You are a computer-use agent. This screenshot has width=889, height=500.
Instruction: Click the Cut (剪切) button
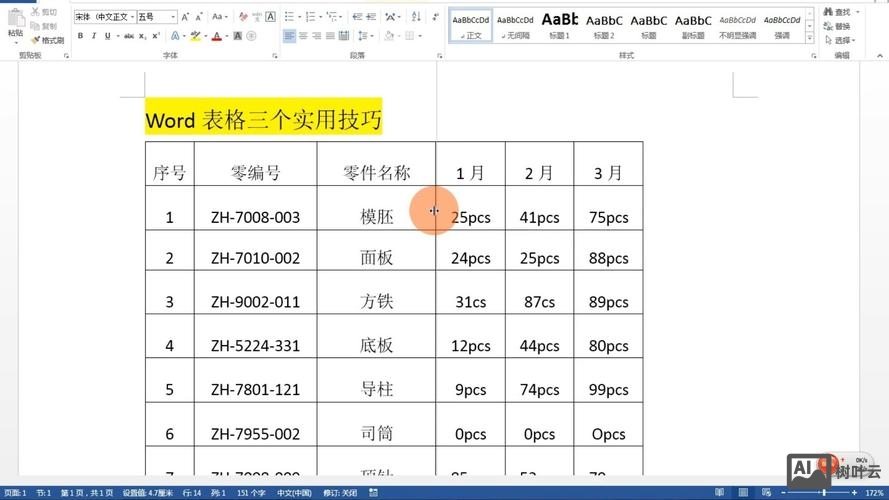[x=44, y=11]
